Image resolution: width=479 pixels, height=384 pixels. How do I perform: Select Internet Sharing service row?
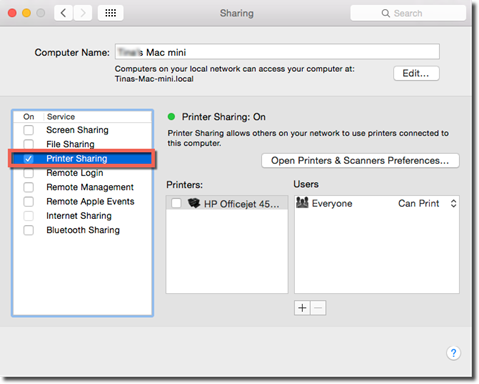[x=82, y=216]
